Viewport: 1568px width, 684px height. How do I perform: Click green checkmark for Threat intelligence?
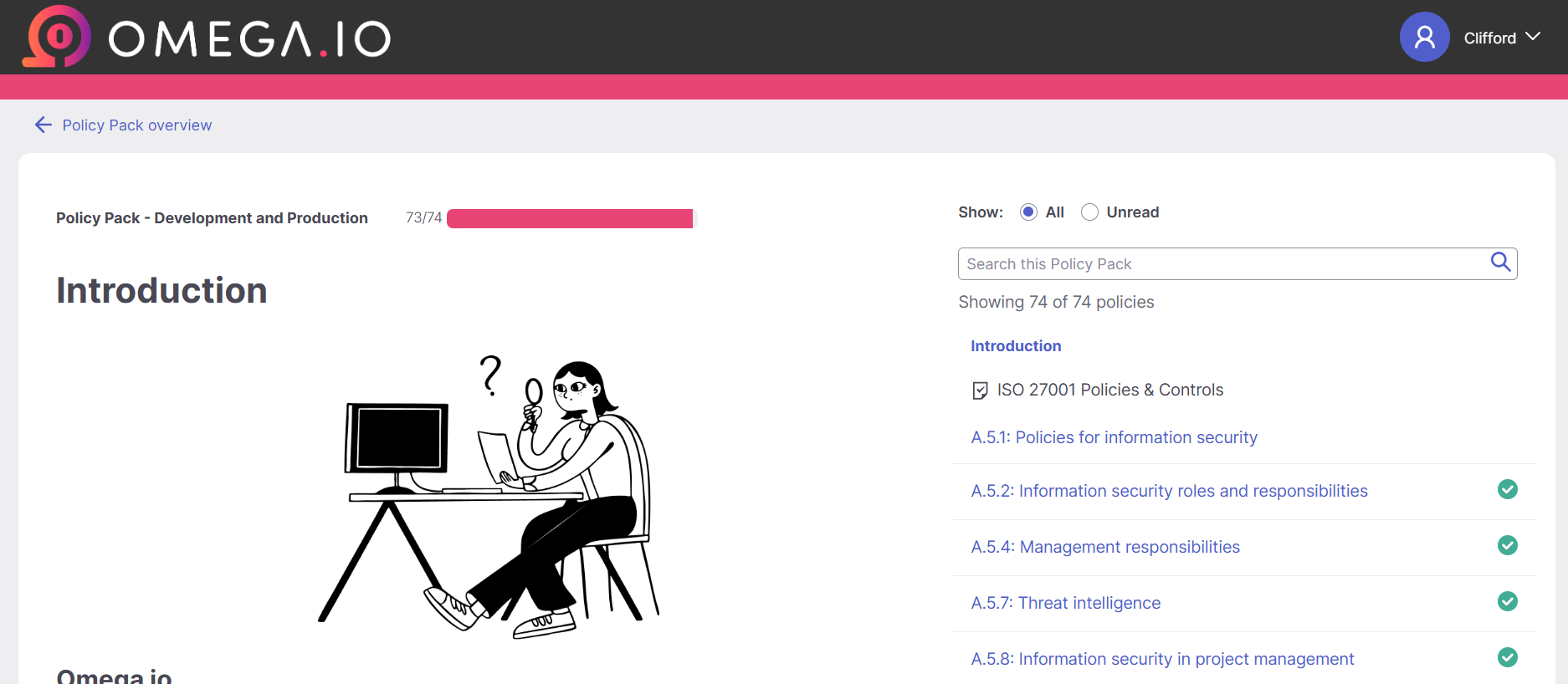click(1508, 601)
